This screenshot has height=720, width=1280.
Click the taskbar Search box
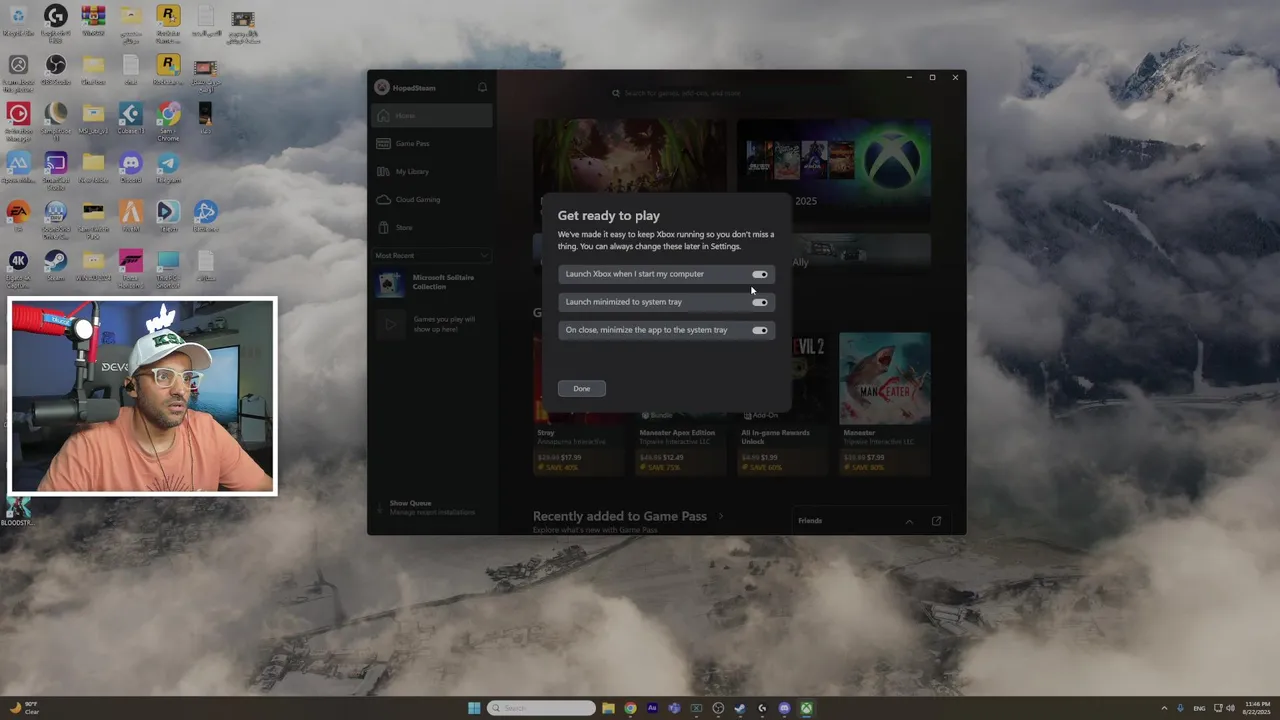[541, 708]
